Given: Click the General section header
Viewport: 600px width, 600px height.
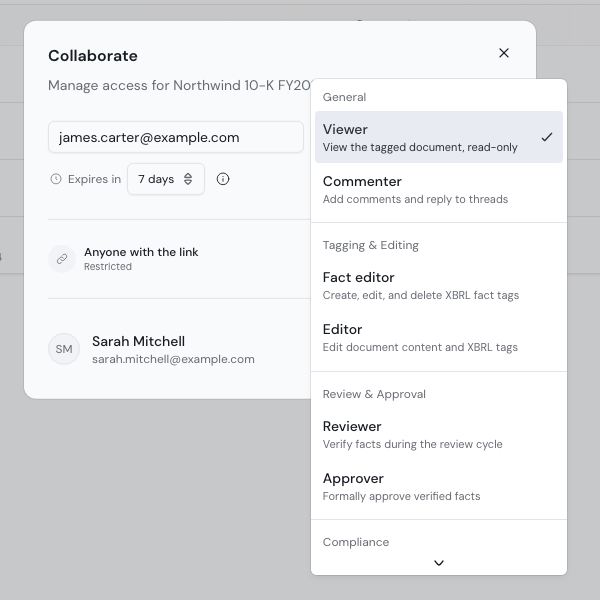Looking at the screenshot, I should click(x=344, y=97).
